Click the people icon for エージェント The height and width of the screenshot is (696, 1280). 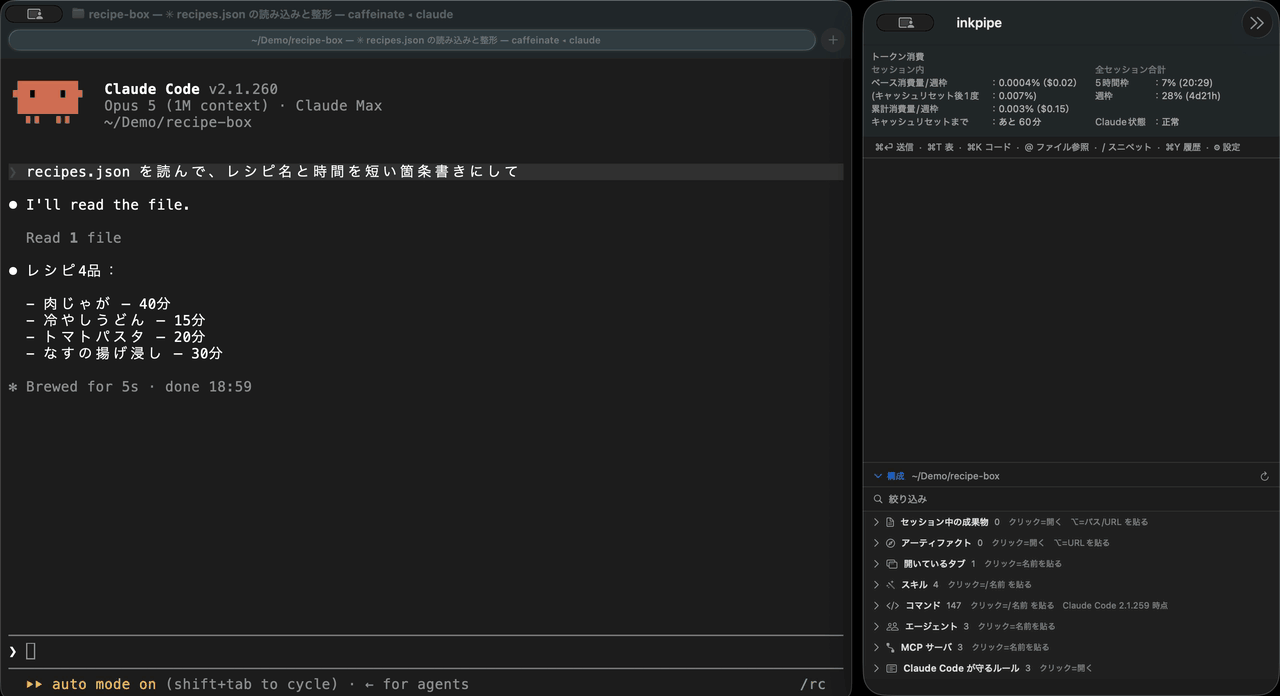892,627
